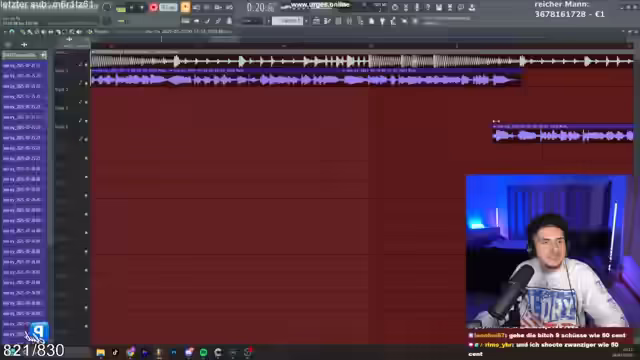Click the render export icon beside save
Image resolution: width=640 pixels, height=360 pixels.
(x=450, y=7)
